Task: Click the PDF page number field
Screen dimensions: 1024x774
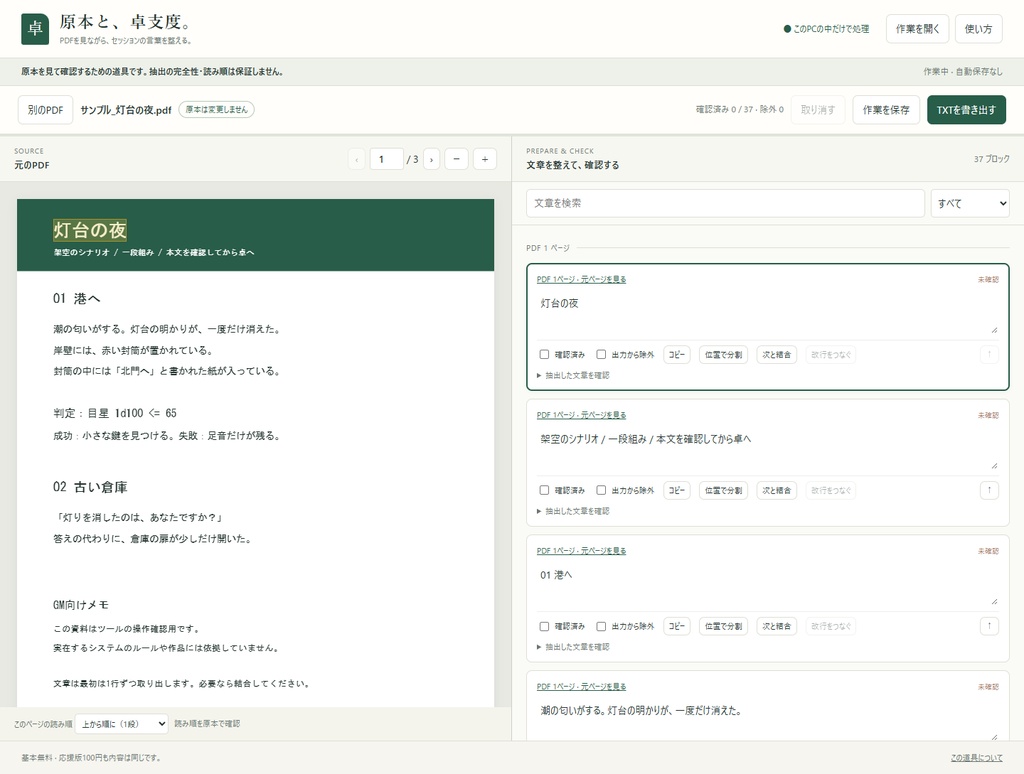Action: click(387, 159)
